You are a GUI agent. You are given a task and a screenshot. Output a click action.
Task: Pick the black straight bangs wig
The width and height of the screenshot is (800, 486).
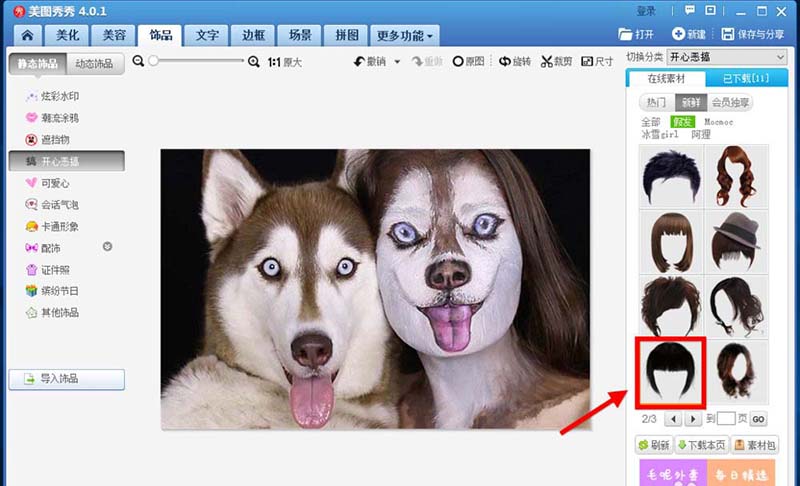[x=671, y=372]
